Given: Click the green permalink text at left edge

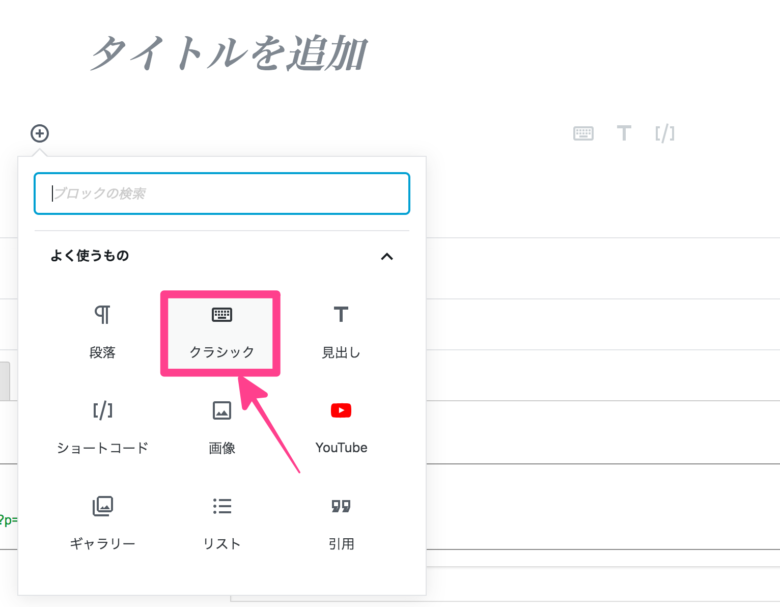Looking at the screenshot, I should click(8, 520).
